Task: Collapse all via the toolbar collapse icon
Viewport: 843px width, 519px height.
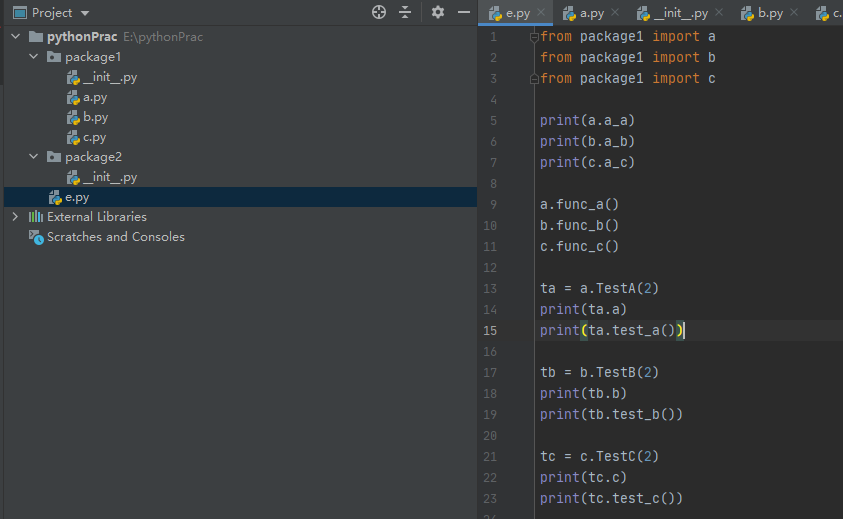Action: coord(405,12)
